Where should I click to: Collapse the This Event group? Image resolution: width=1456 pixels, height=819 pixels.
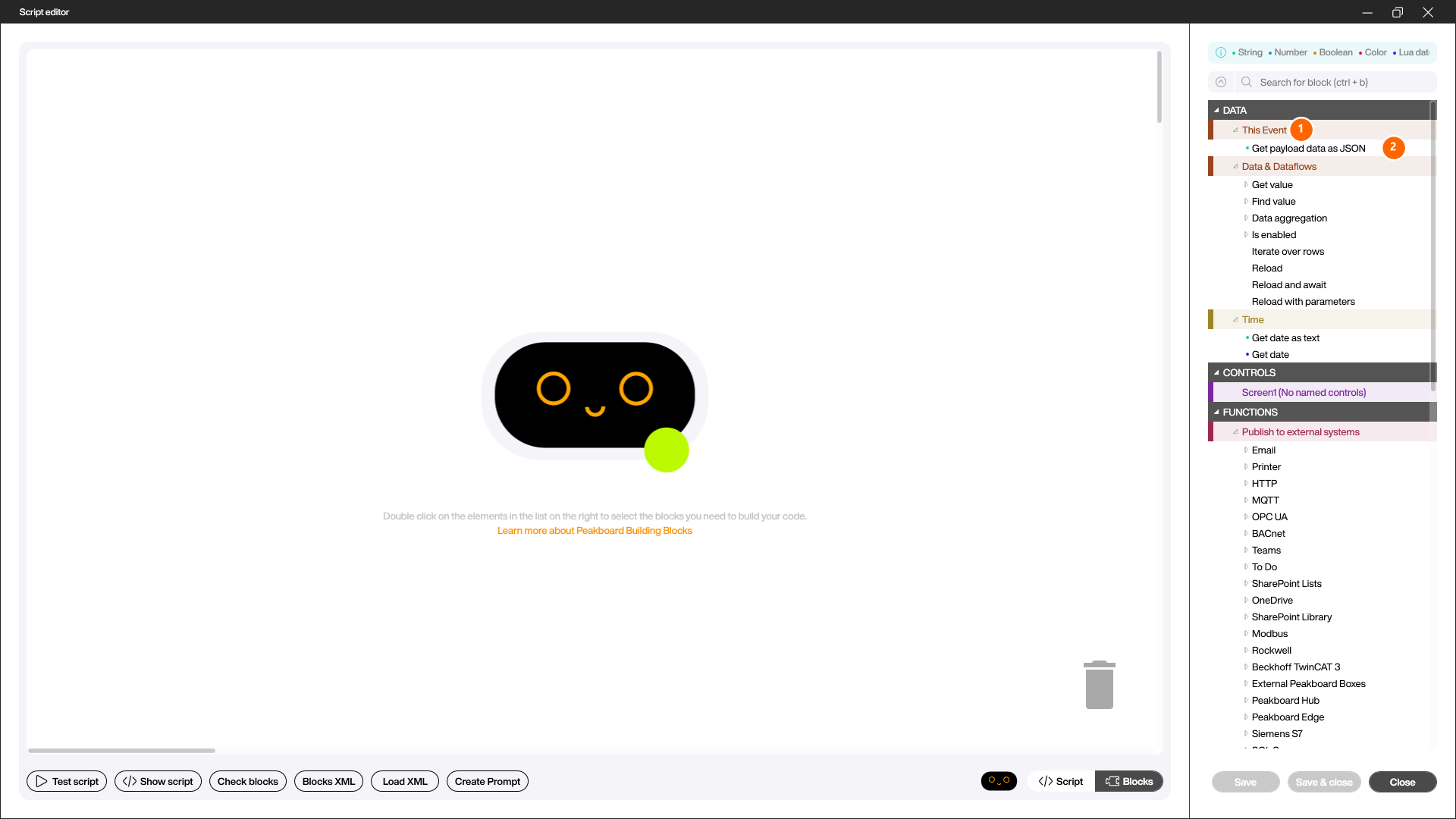(x=1235, y=130)
